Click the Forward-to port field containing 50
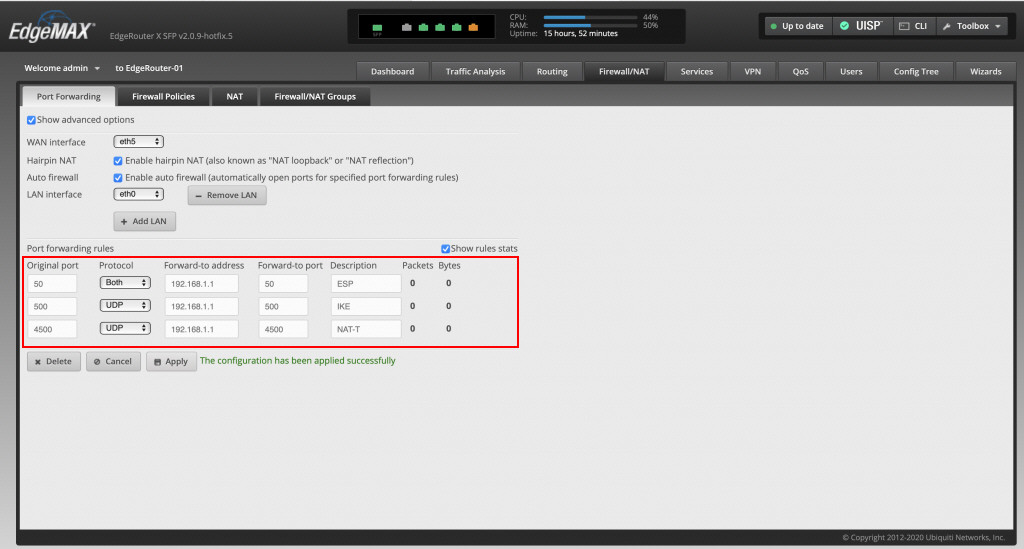This screenshot has height=549, width=1024. (x=283, y=284)
